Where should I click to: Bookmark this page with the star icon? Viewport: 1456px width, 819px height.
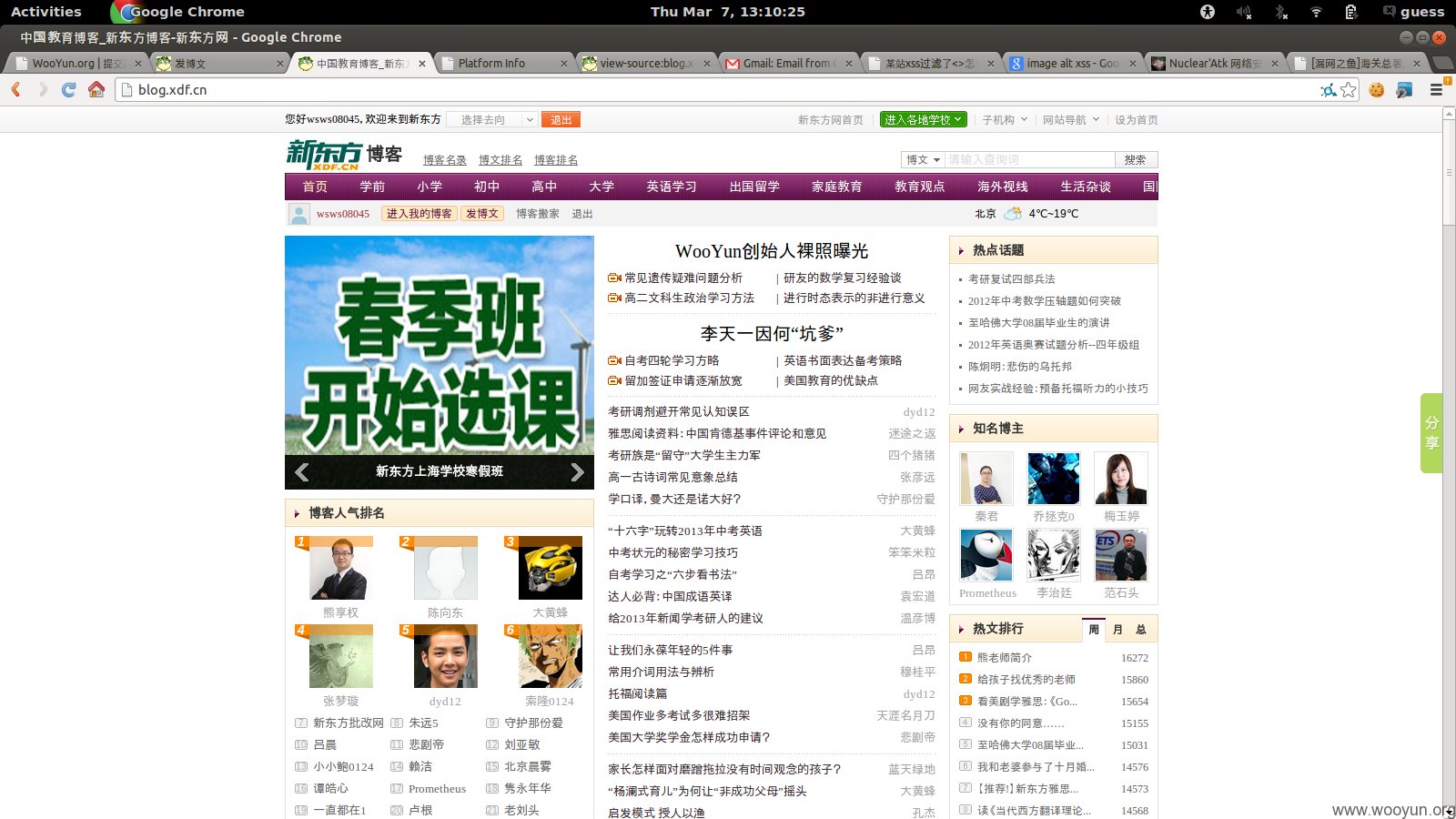coord(1349,89)
